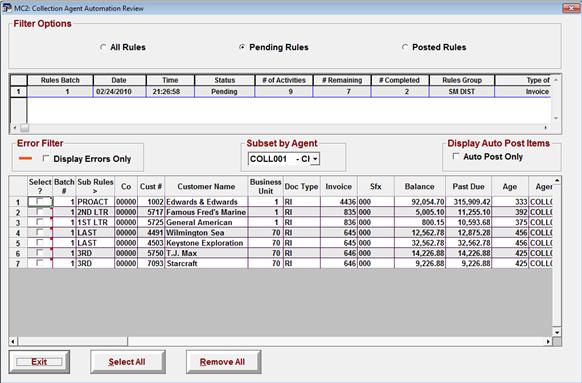This screenshot has height=383, width=582.
Task: Click scroll up arrow of rules batch grid
Action: [556, 80]
